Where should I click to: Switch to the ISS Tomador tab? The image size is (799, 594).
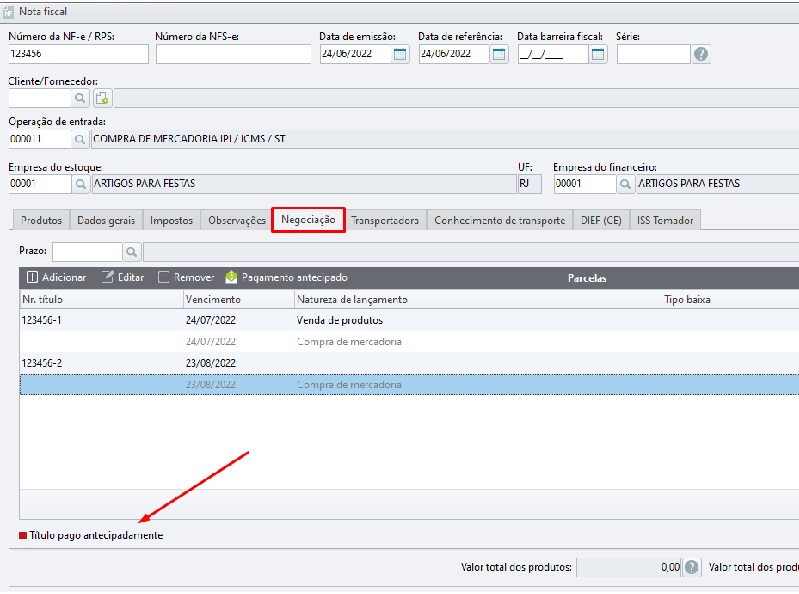coord(665,221)
